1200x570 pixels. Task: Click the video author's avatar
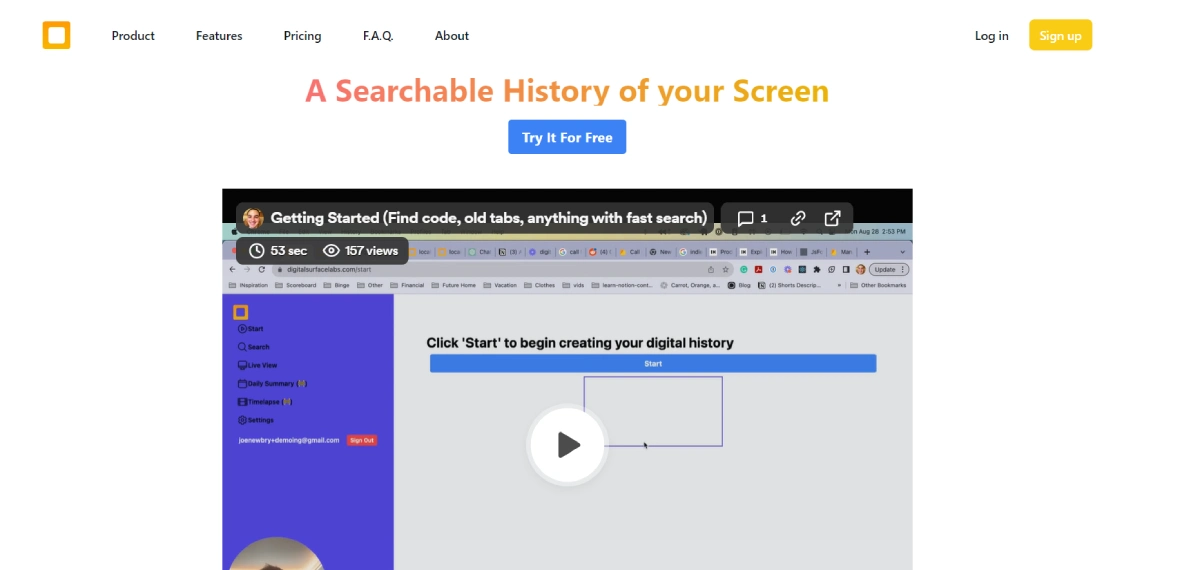coord(253,218)
